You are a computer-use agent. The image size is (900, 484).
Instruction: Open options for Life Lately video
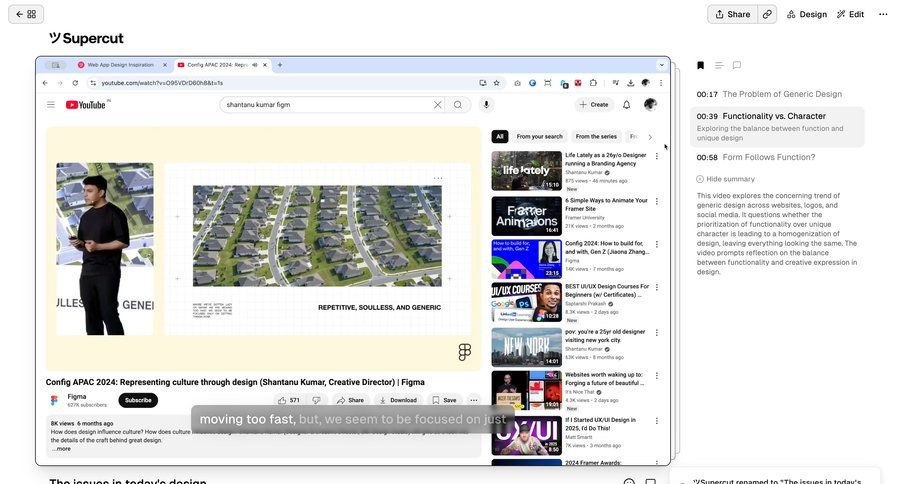657,156
